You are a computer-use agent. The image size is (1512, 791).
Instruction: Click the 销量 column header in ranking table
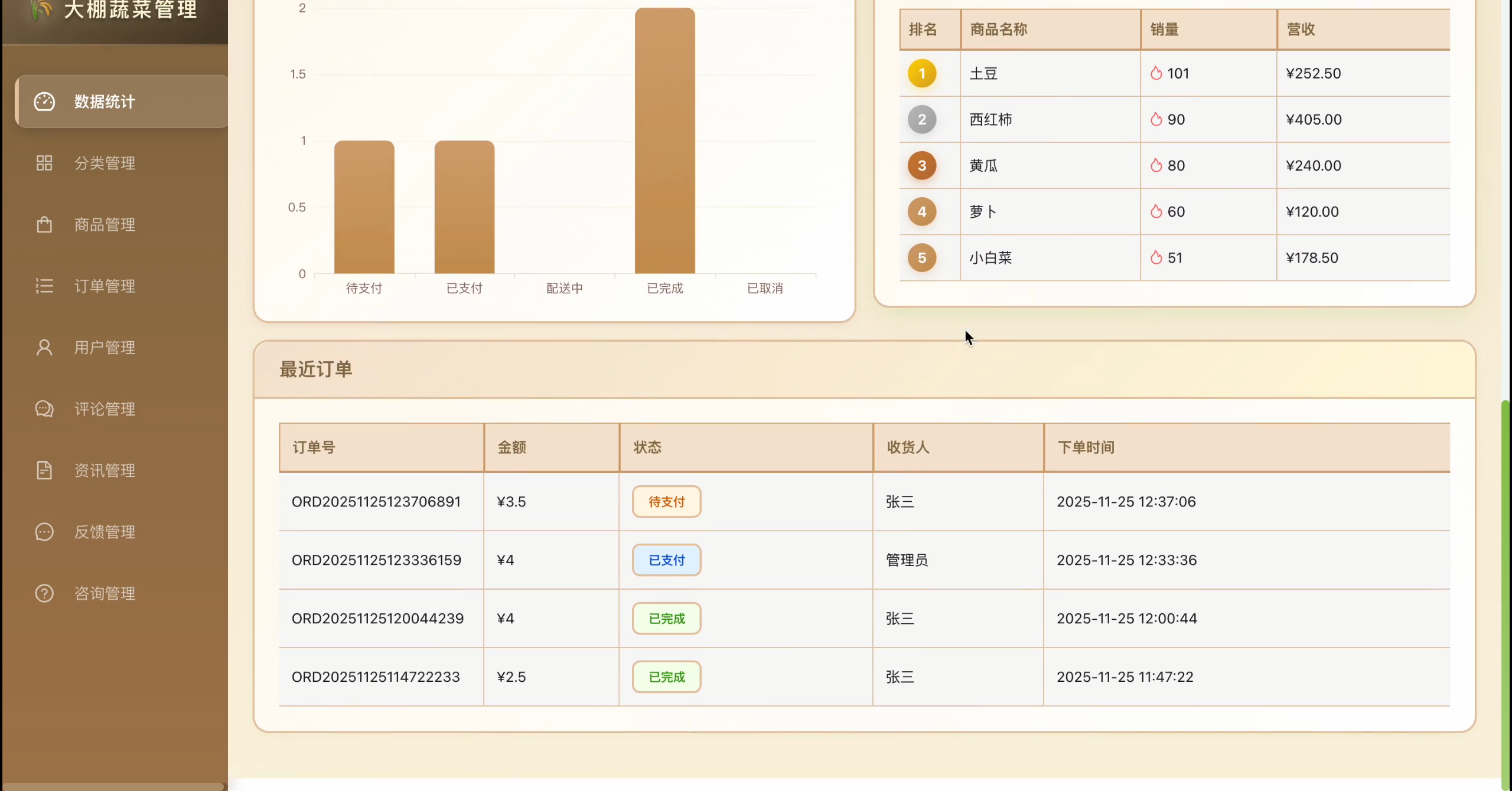[x=1164, y=30]
